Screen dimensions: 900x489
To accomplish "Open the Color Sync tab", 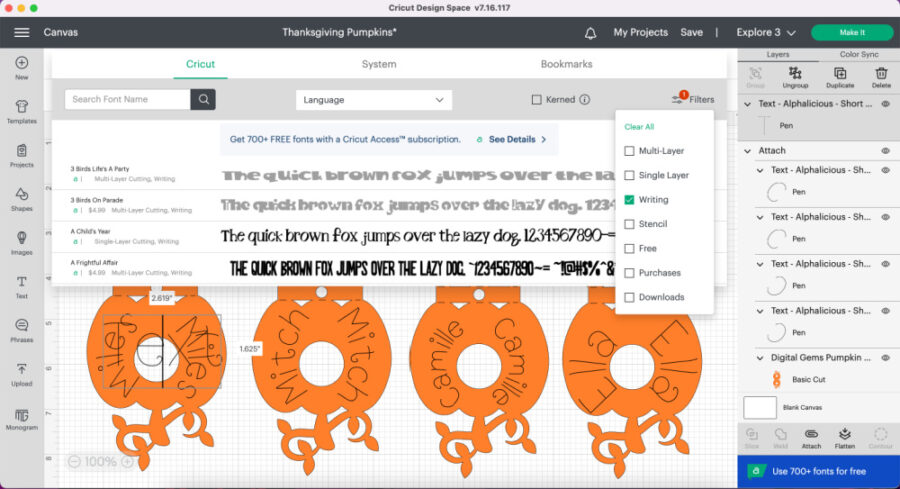I will (858, 54).
